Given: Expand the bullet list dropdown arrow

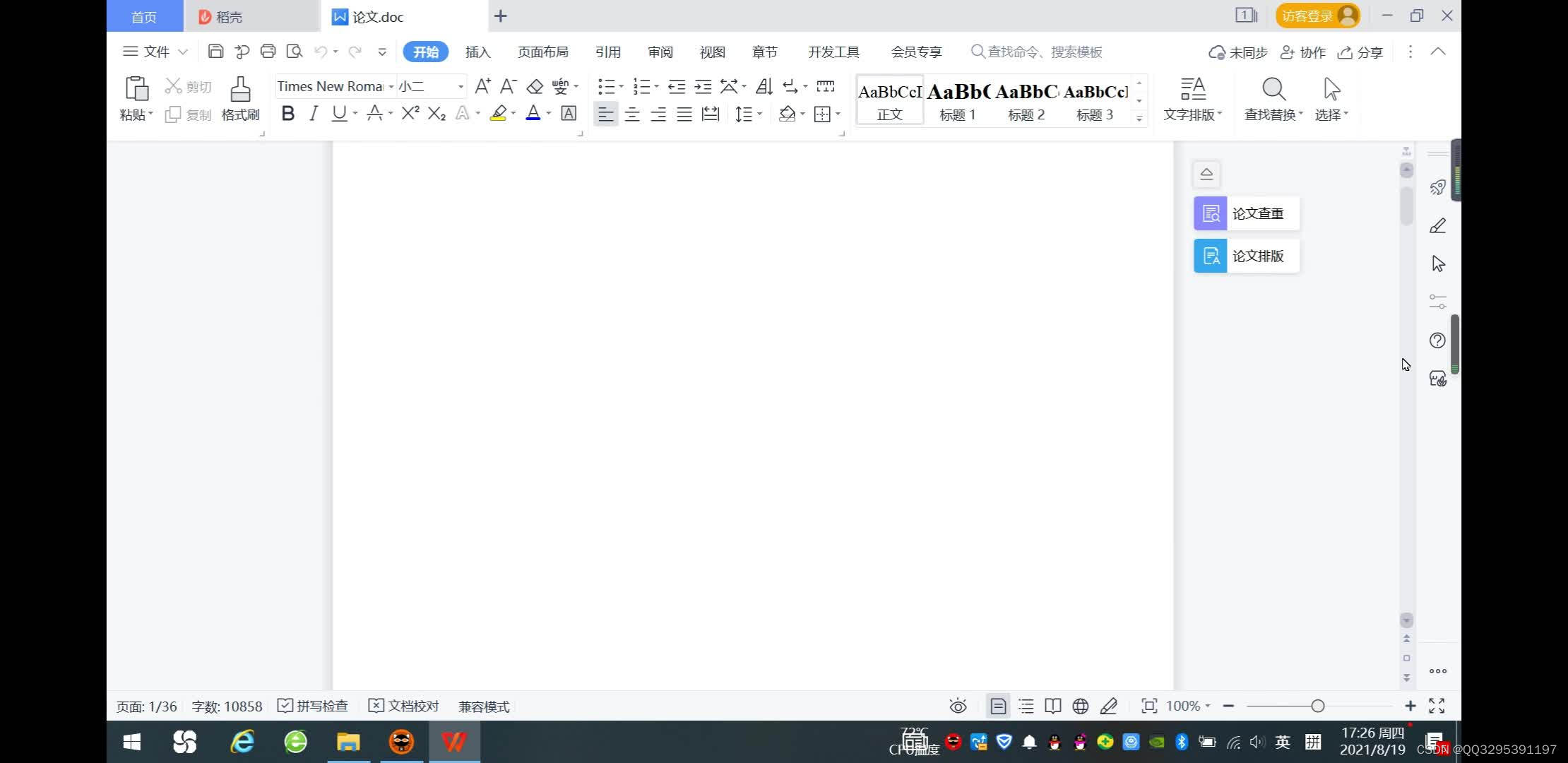Looking at the screenshot, I should click(x=622, y=86).
